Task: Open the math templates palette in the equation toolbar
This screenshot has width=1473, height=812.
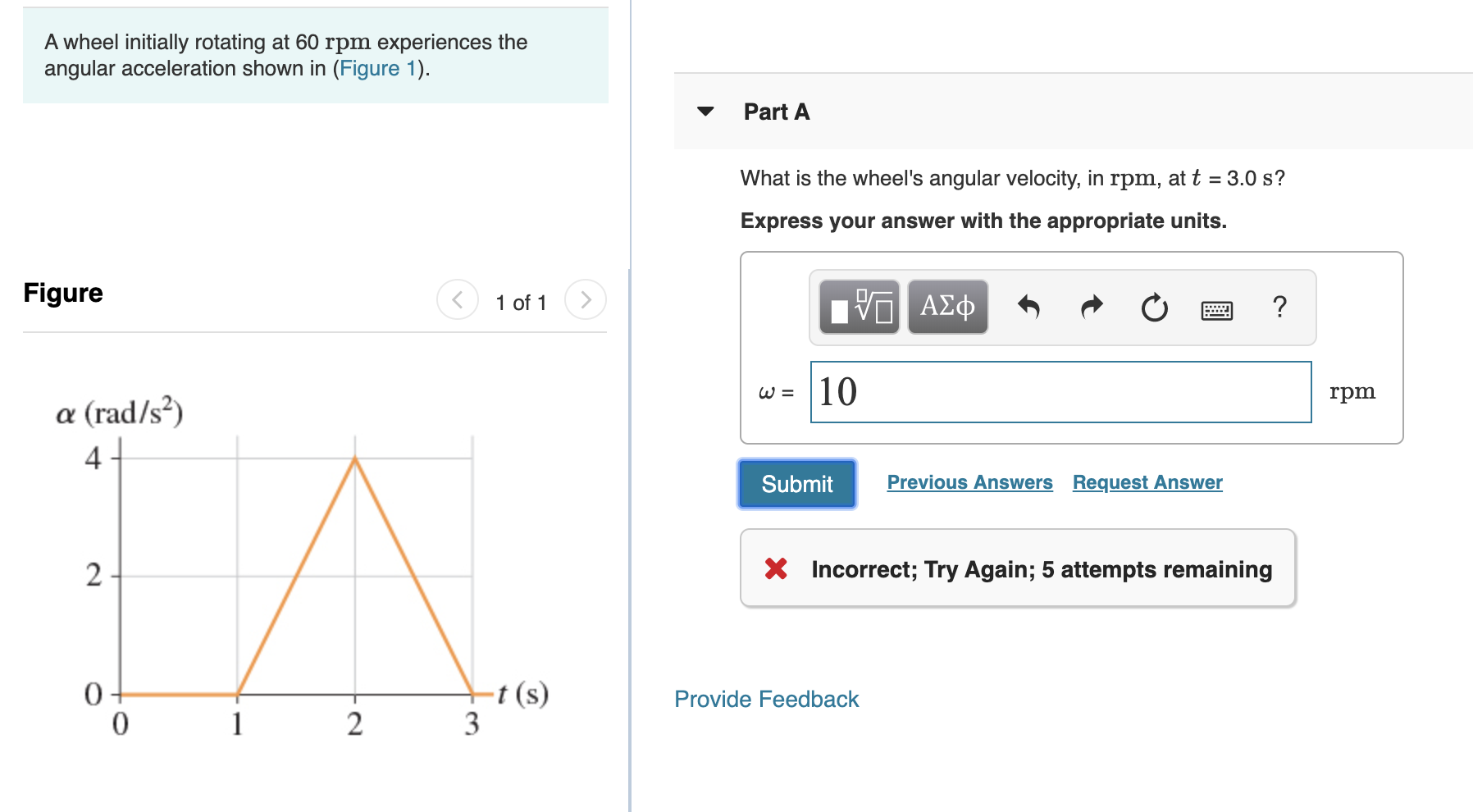Action: [x=858, y=307]
